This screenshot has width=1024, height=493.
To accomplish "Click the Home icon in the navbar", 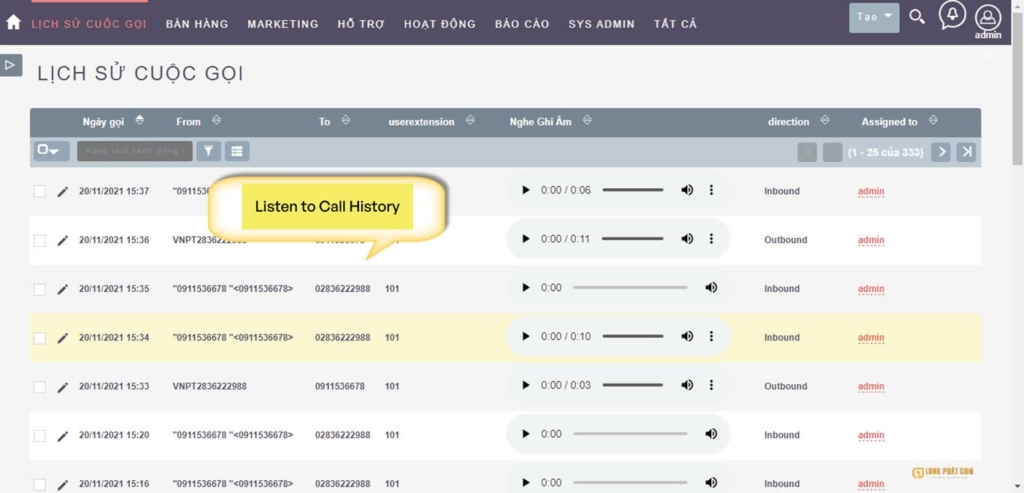I will 13,22.
